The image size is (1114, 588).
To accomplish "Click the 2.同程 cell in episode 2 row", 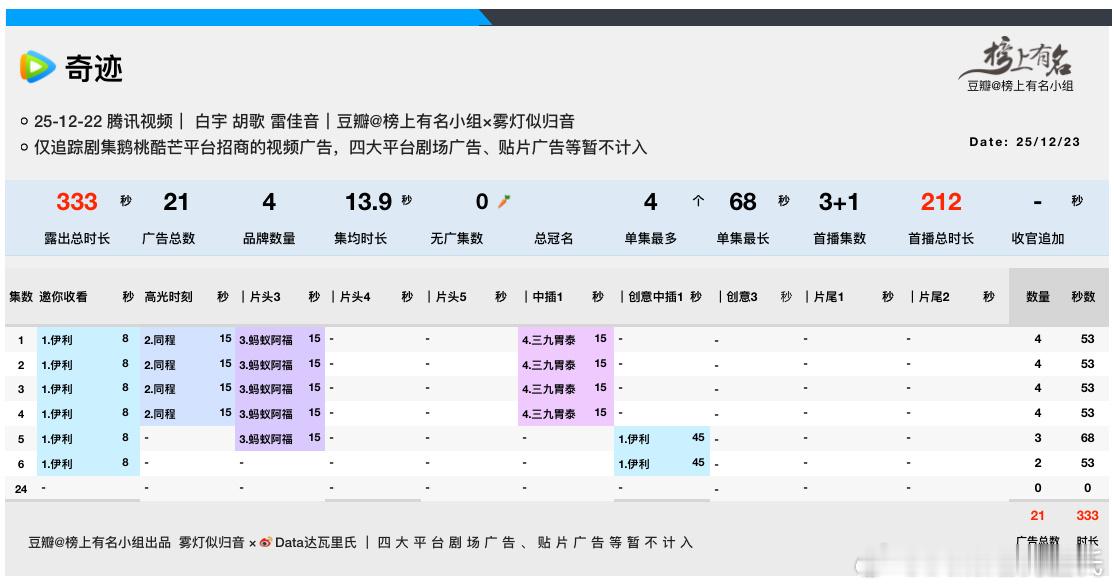I will [188, 364].
